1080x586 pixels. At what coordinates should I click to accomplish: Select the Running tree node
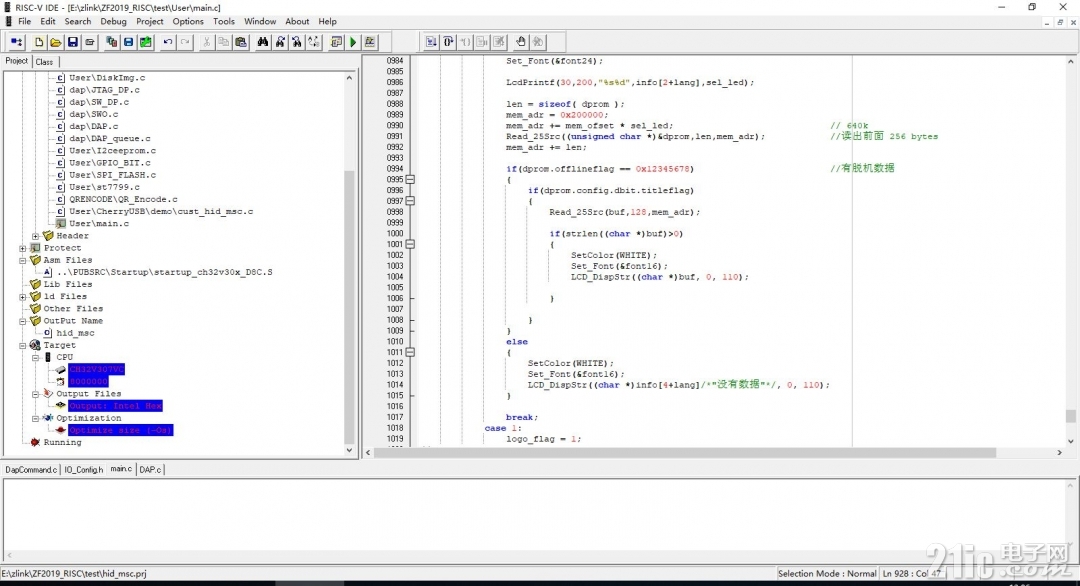(x=62, y=443)
